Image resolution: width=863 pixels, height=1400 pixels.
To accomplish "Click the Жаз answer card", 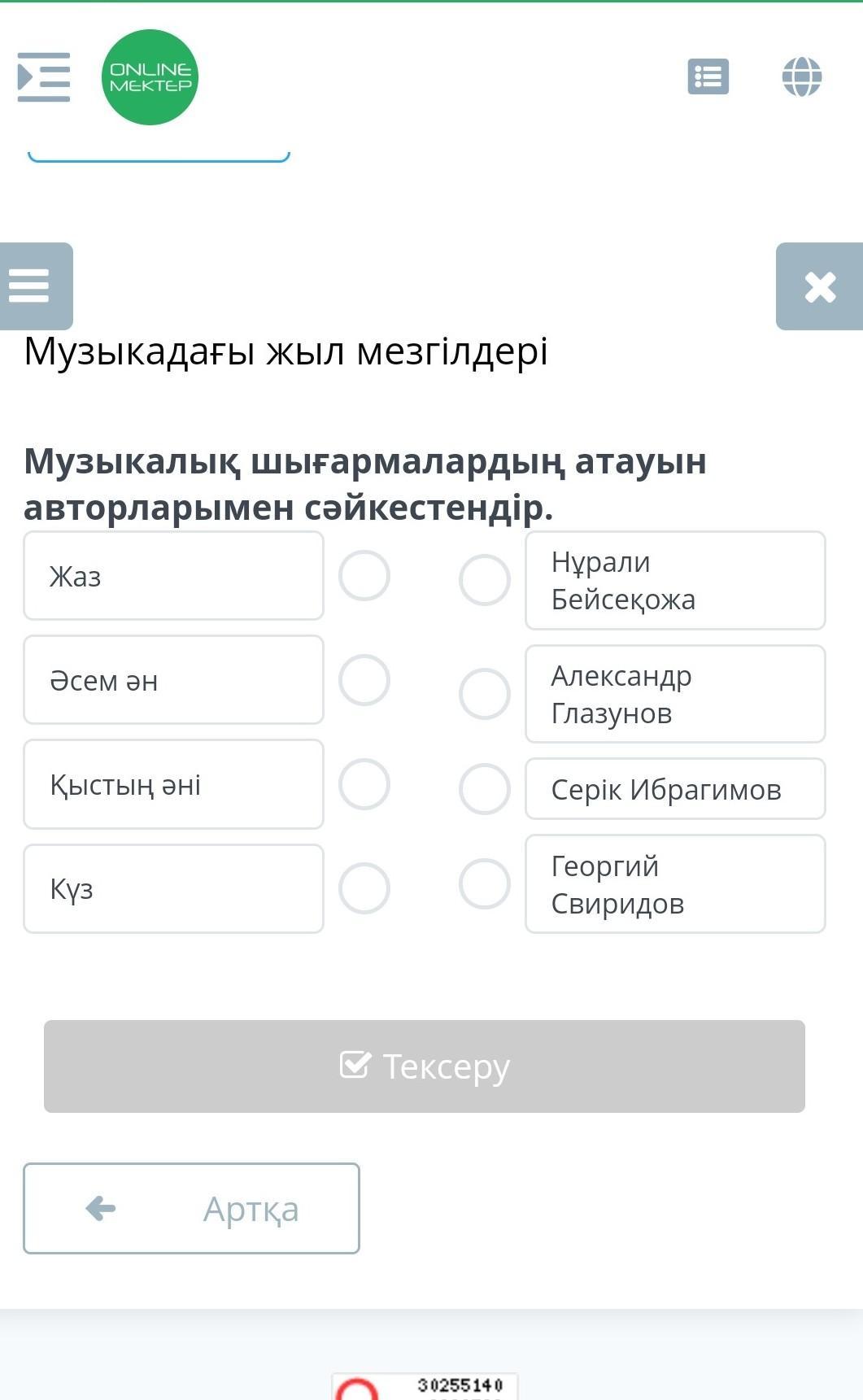I will [173, 576].
